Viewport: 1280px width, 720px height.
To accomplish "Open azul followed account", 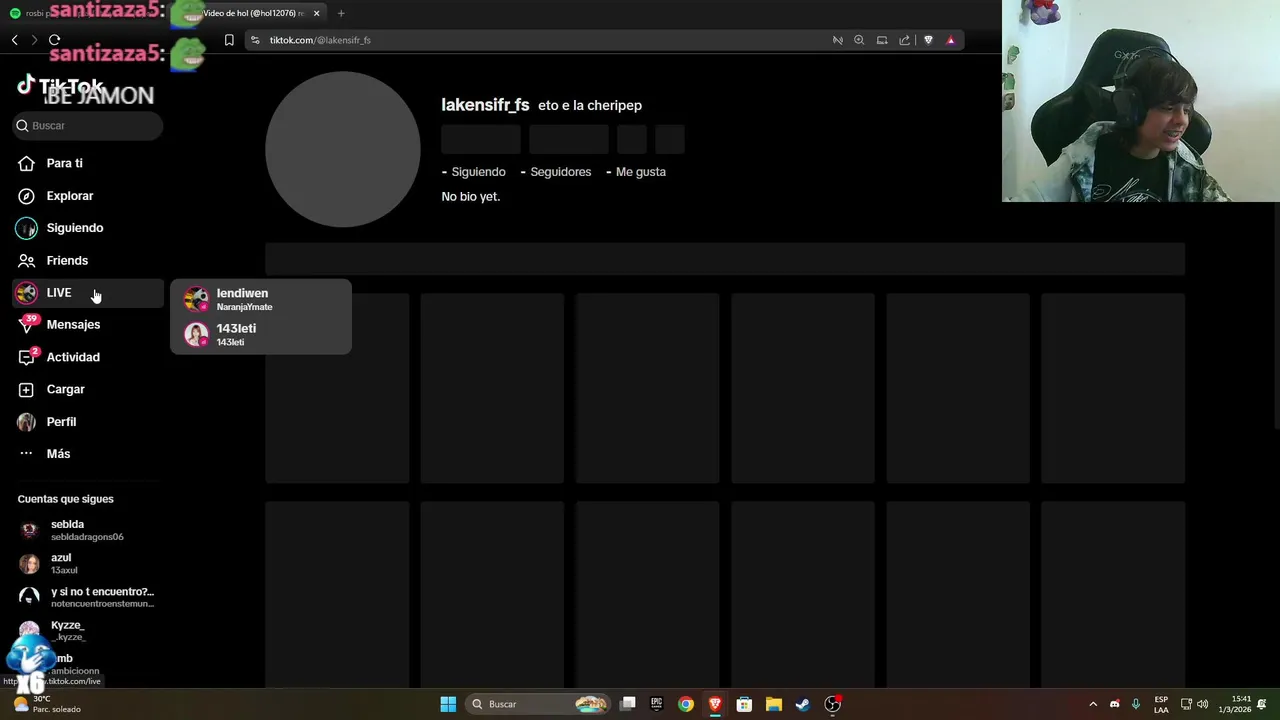I will [88, 563].
